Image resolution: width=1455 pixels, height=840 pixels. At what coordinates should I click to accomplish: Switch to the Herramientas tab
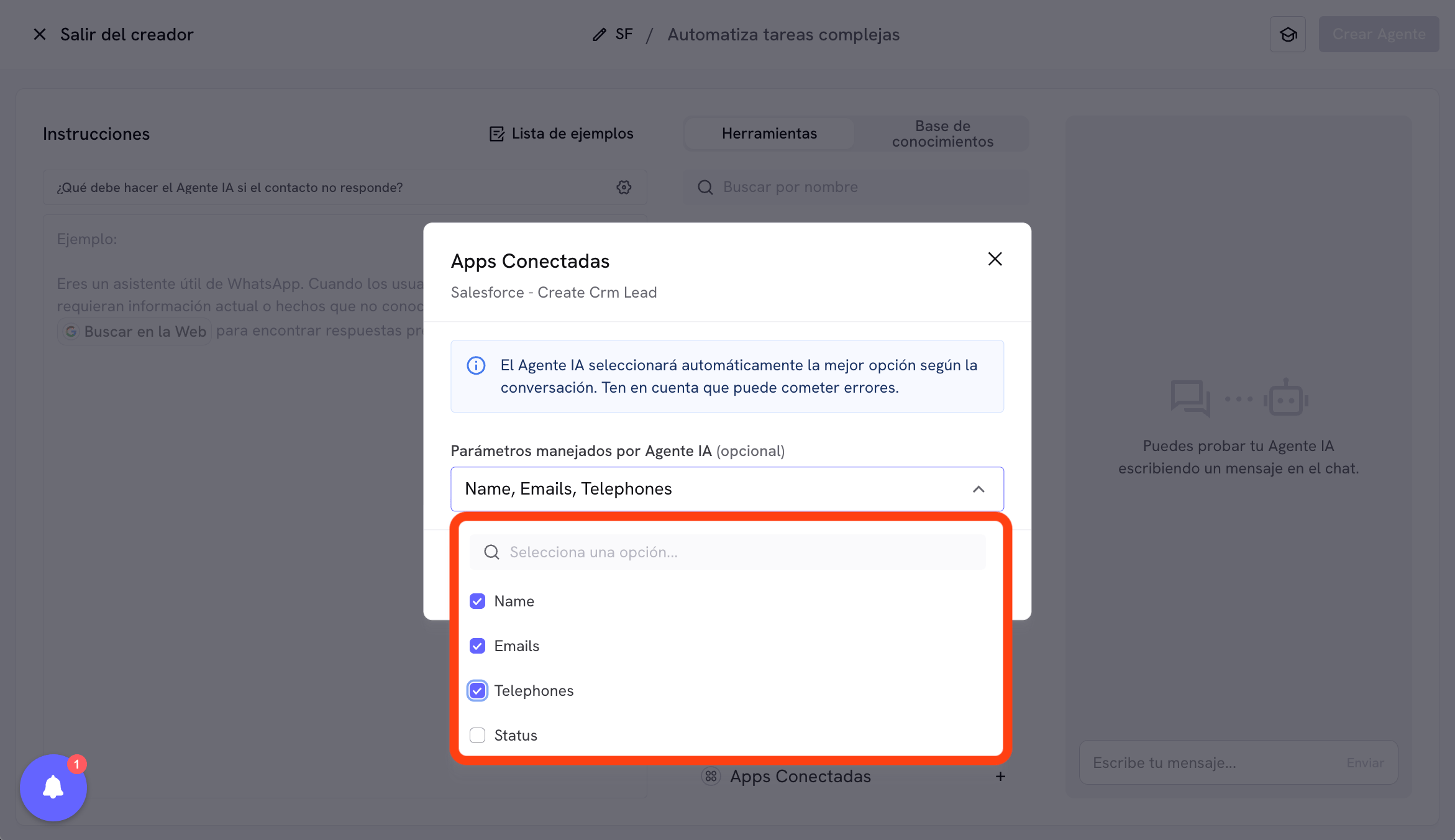(x=769, y=134)
